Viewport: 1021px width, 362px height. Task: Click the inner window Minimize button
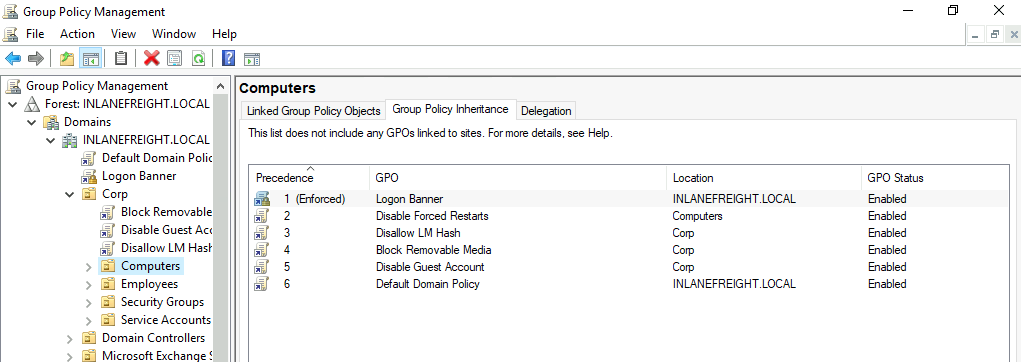coord(975,35)
